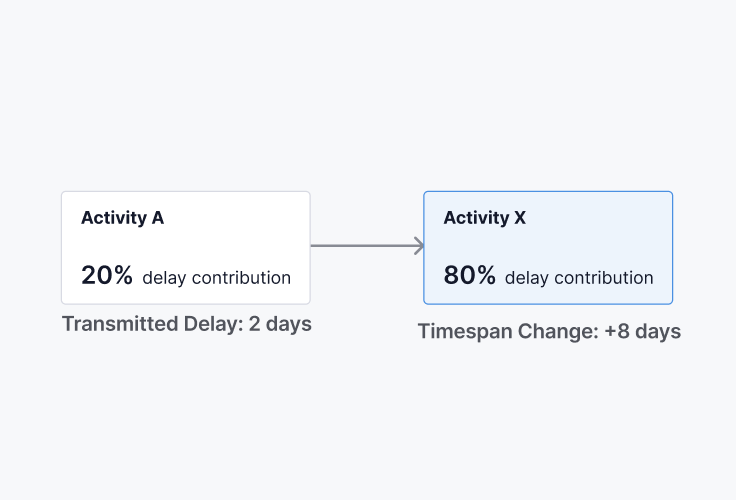Click the arrowhead pointing to Activity X
736x500 pixels.
point(419,246)
